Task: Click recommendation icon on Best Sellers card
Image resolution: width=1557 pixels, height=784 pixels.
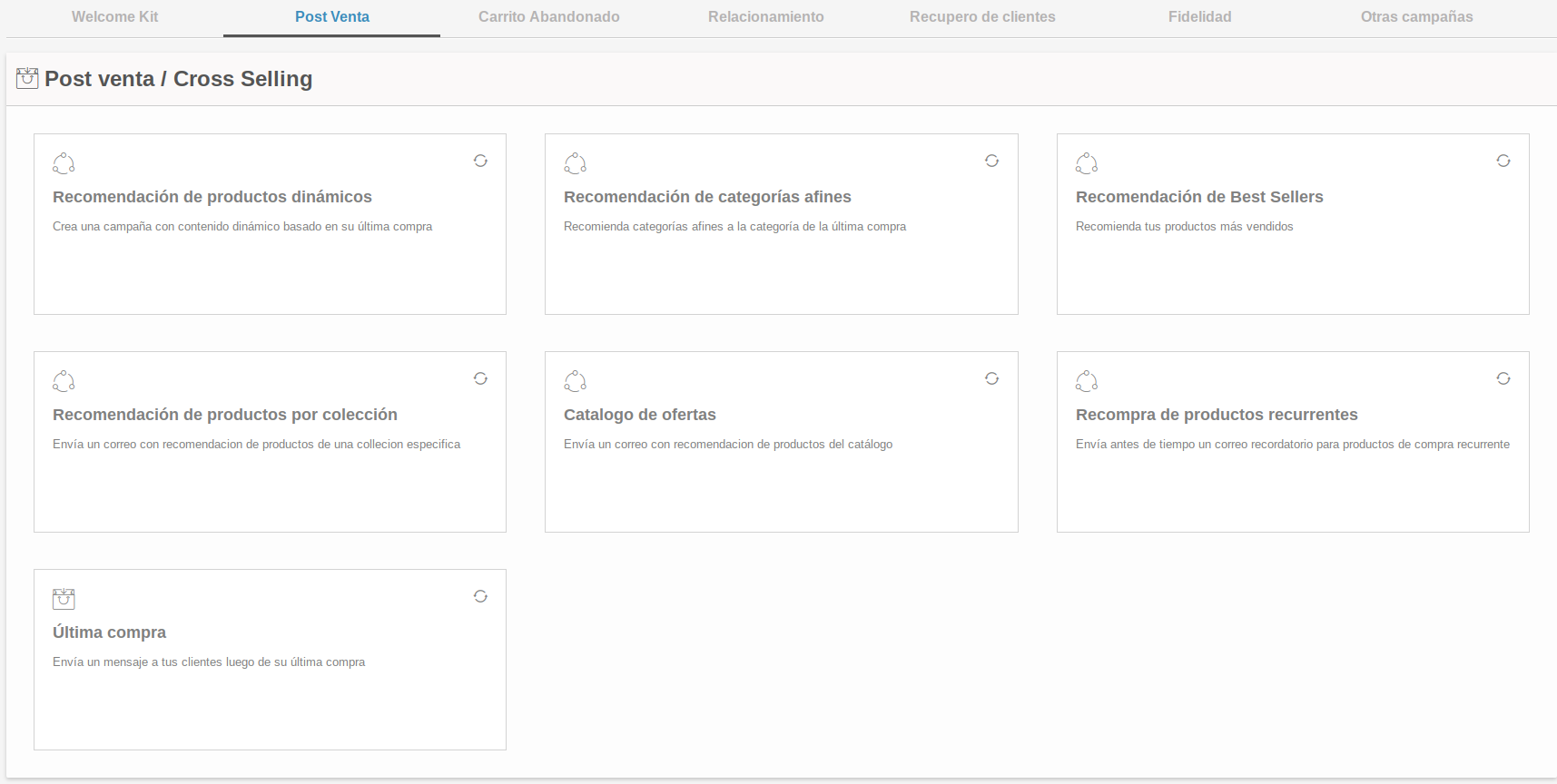Action: [1087, 163]
